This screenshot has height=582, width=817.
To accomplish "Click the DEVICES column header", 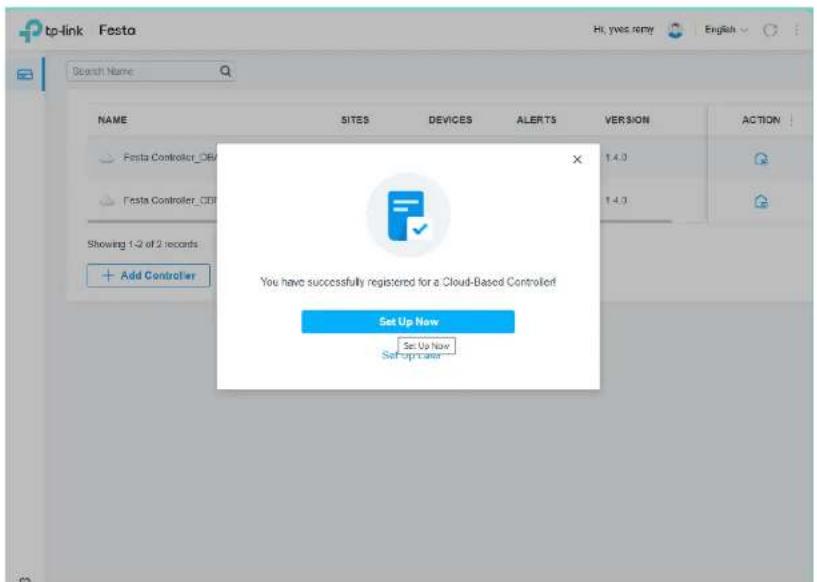I will (450, 120).
